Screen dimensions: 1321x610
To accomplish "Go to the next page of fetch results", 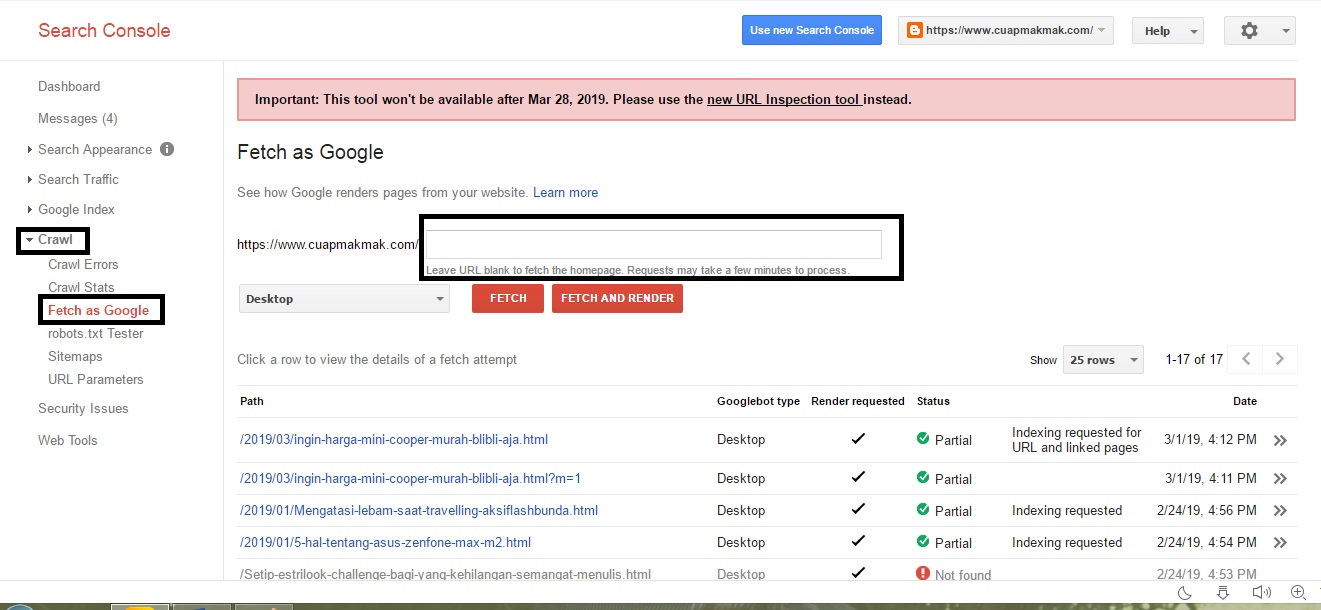I will pos(1280,359).
